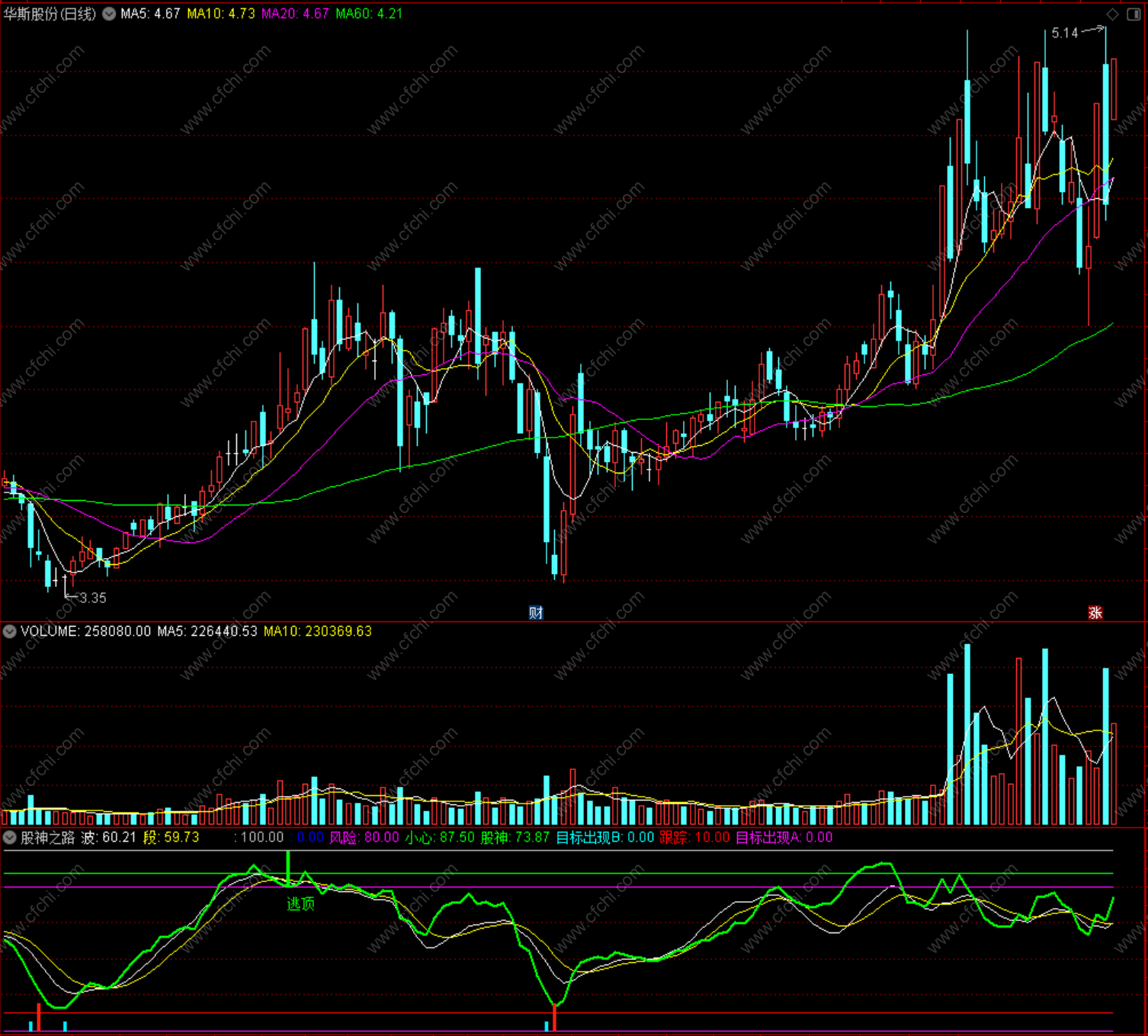Click the MA5: 4.67 label
1148x1036 pixels.
[150, 14]
